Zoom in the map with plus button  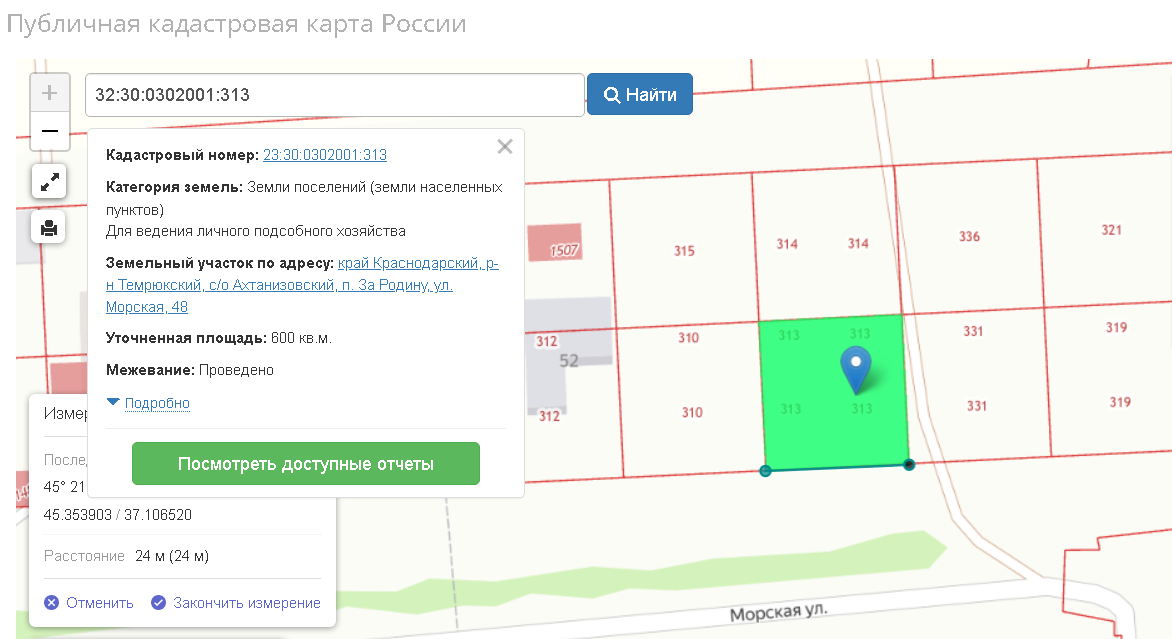[x=49, y=93]
